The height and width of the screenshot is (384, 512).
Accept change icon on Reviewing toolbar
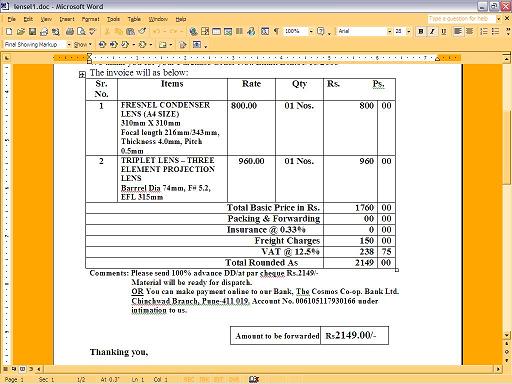point(125,44)
